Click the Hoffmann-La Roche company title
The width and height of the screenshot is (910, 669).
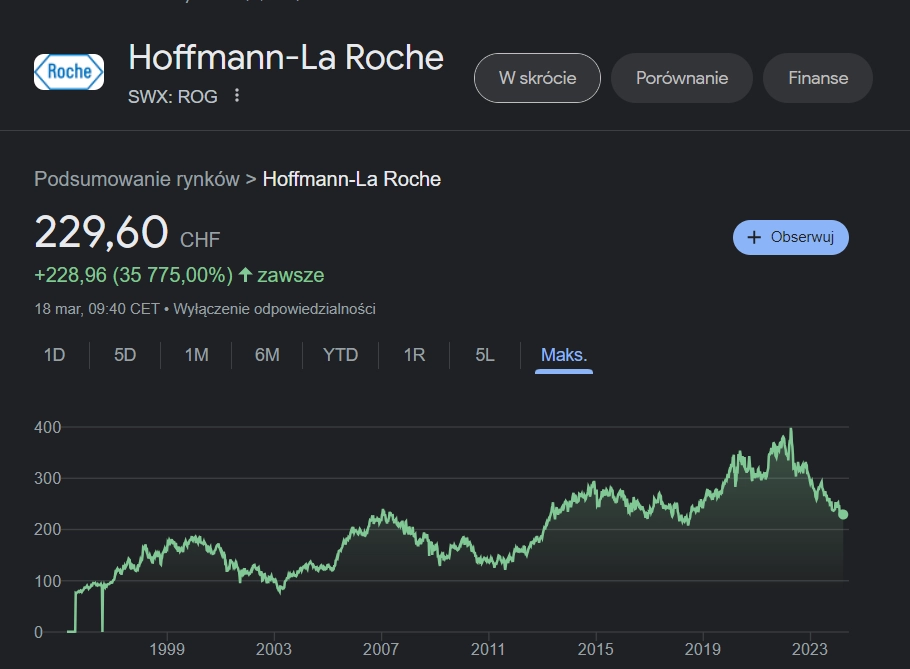[286, 57]
